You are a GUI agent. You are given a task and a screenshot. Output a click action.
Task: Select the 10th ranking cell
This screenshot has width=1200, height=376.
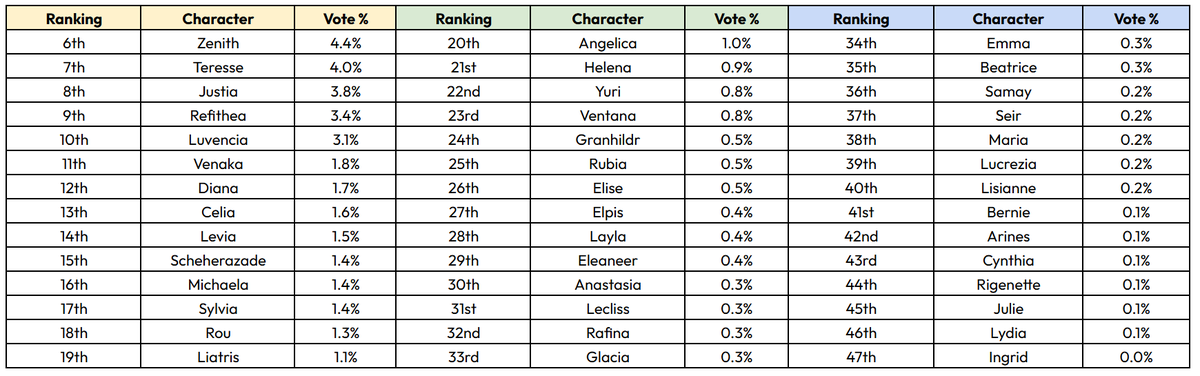pos(74,140)
